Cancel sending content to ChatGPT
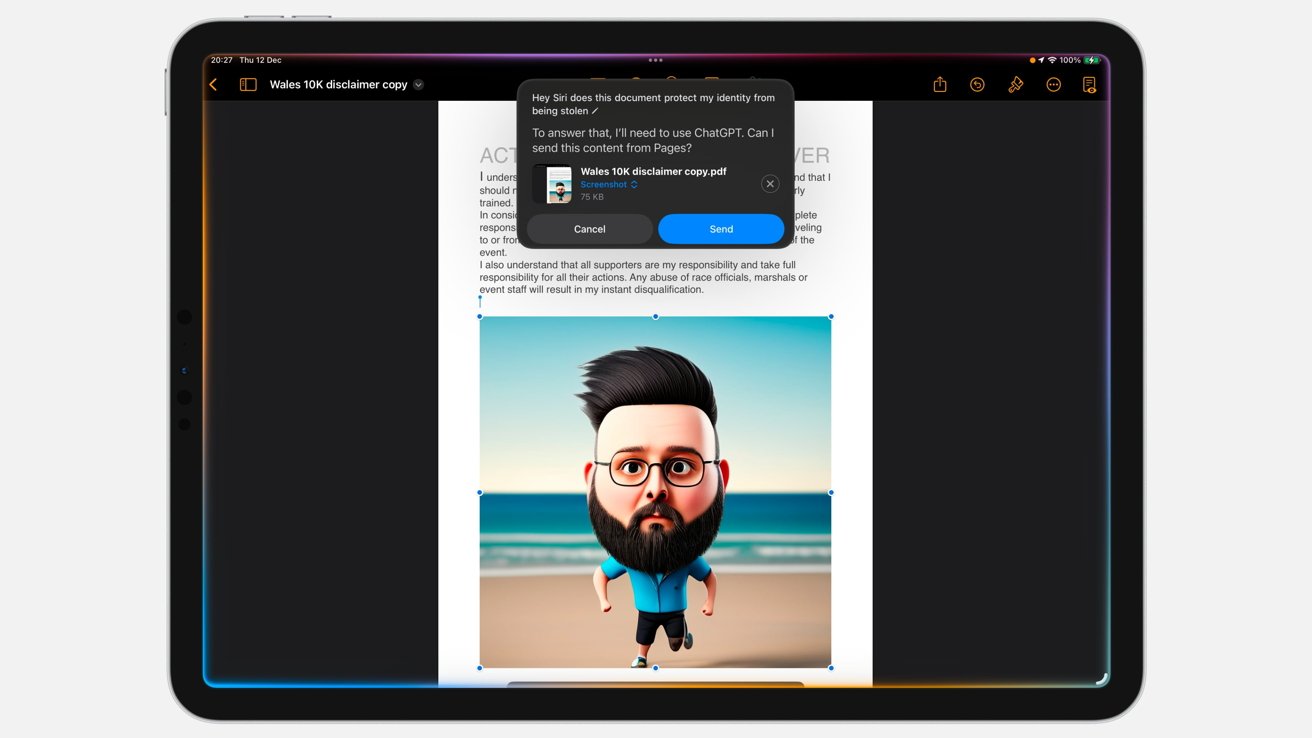1312x738 pixels. (x=590, y=229)
